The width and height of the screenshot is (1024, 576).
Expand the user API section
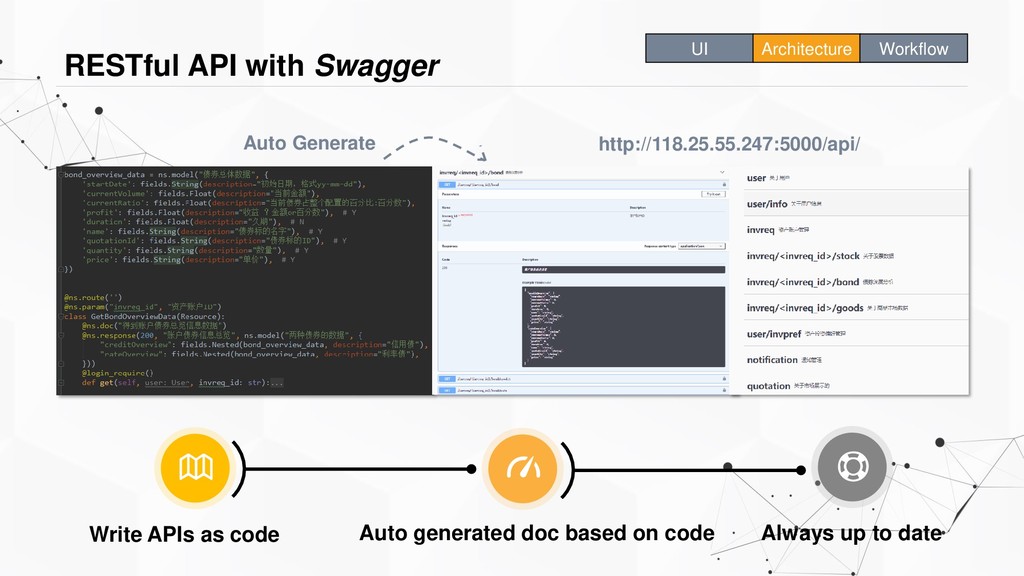(x=856, y=178)
